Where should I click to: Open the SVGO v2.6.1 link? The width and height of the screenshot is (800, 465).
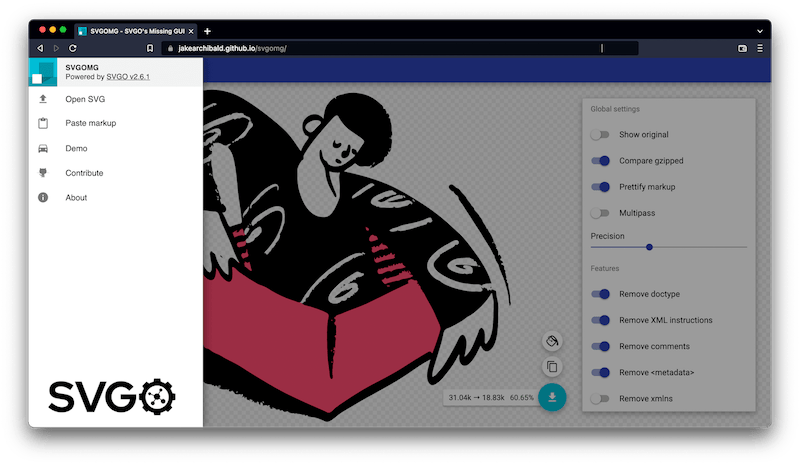coord(128,77)
